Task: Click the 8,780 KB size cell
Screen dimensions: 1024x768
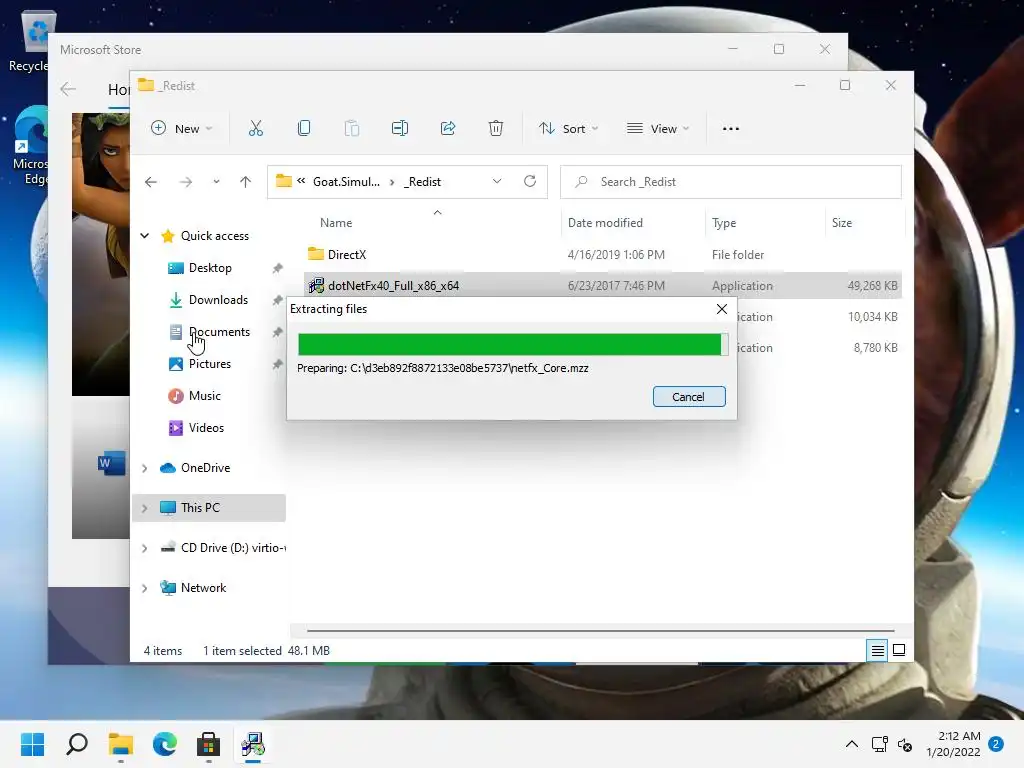Action: [875, 348]
